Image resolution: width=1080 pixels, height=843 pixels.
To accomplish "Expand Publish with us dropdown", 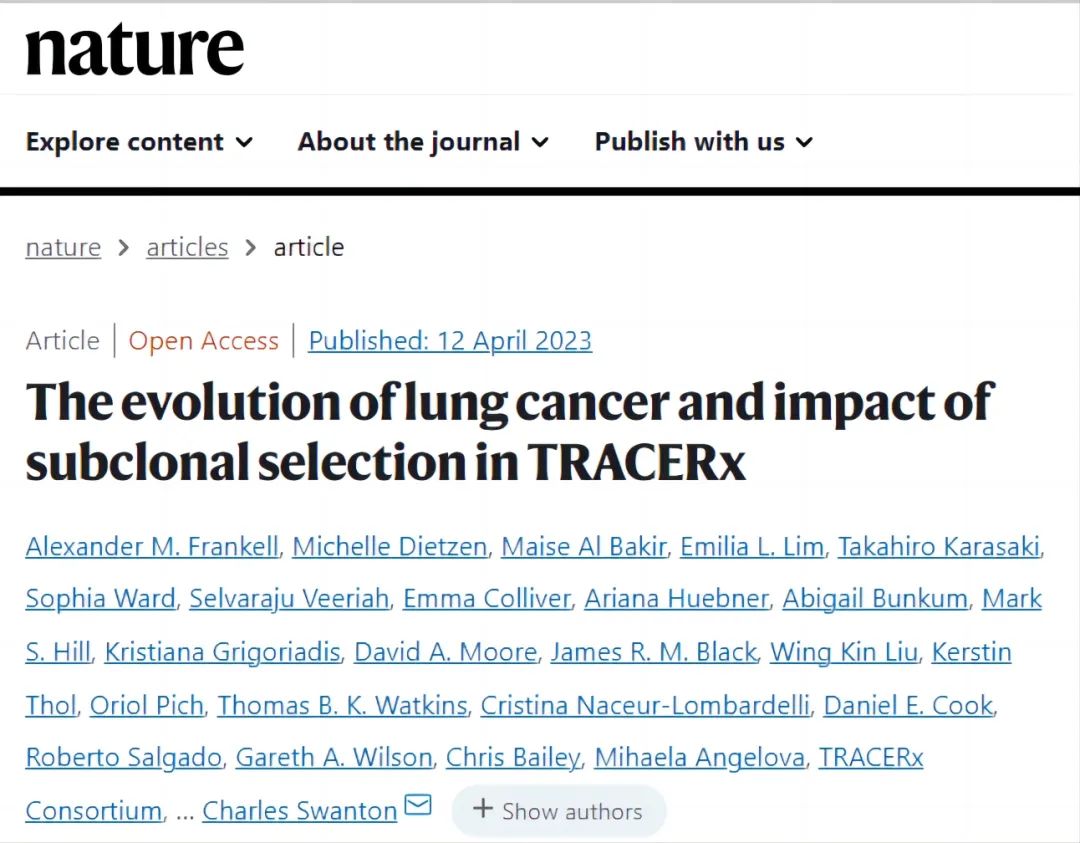I will tap(703, 142).
